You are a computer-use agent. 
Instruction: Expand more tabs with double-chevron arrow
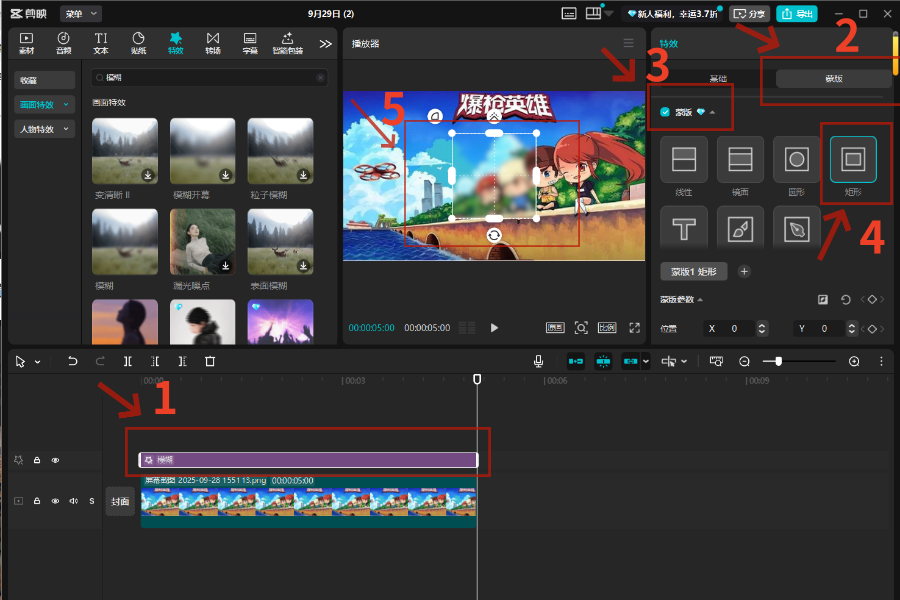(x=325, y=43)
